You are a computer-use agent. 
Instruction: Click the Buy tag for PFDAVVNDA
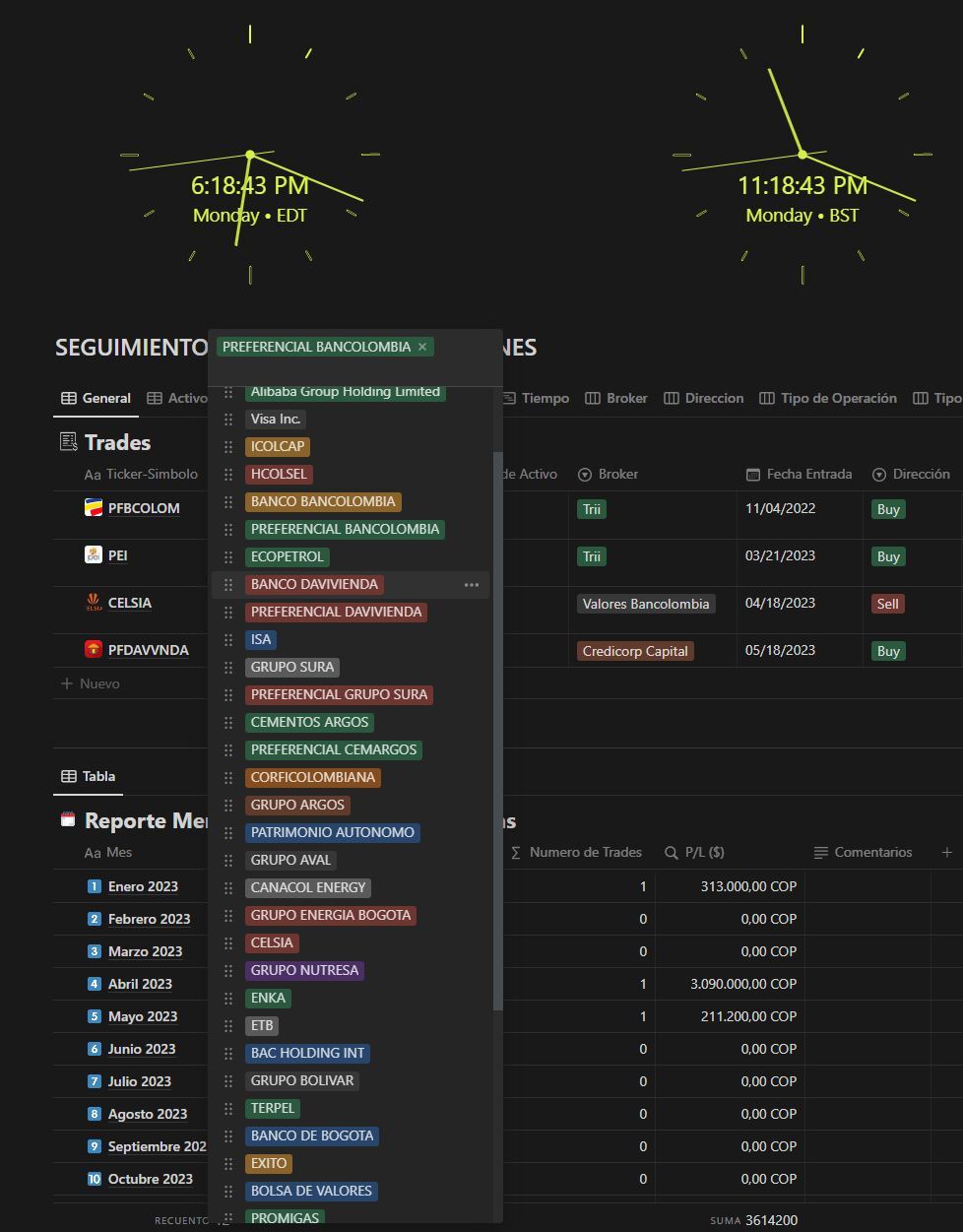[x=888, y=651]
